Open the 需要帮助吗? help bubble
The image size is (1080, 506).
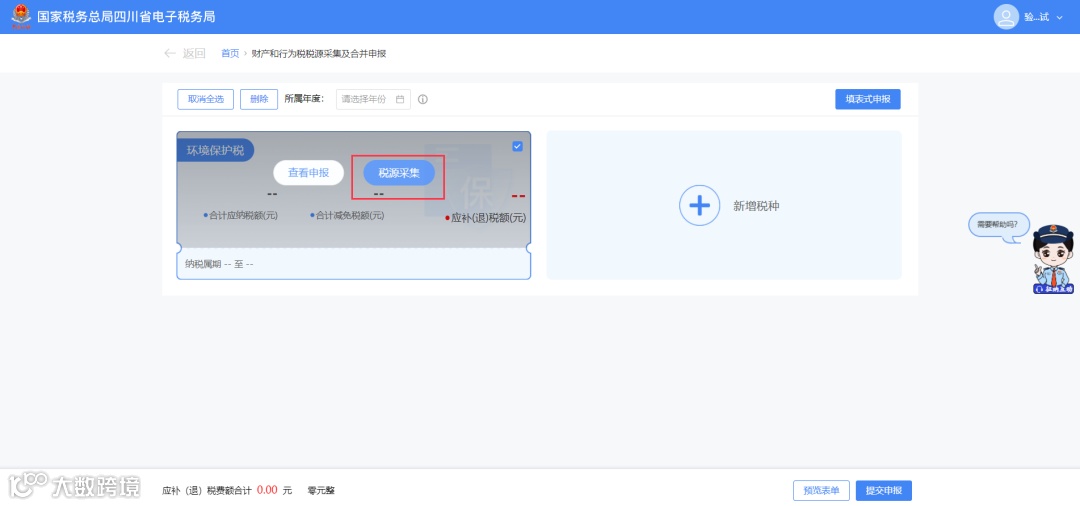[998, 226]
